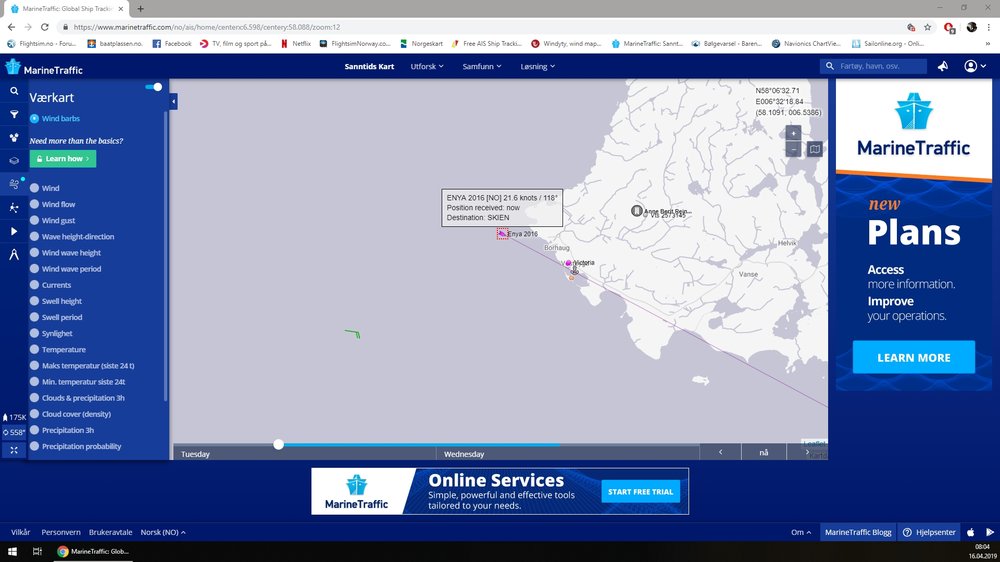The image size is (1000, 562).
Task: Open the Vilkår footer link
Action: point(20,532)
